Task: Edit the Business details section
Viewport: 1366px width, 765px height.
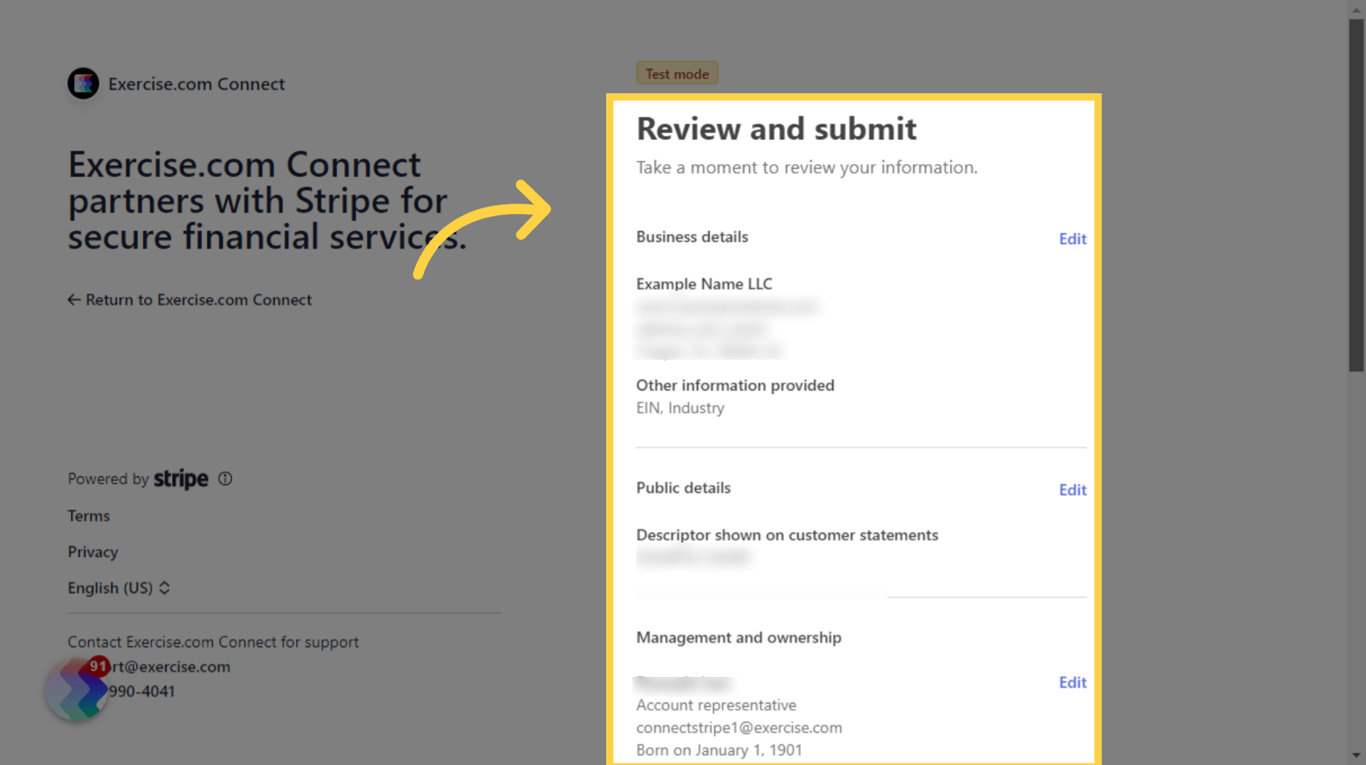Action: tap(1072, 238)
